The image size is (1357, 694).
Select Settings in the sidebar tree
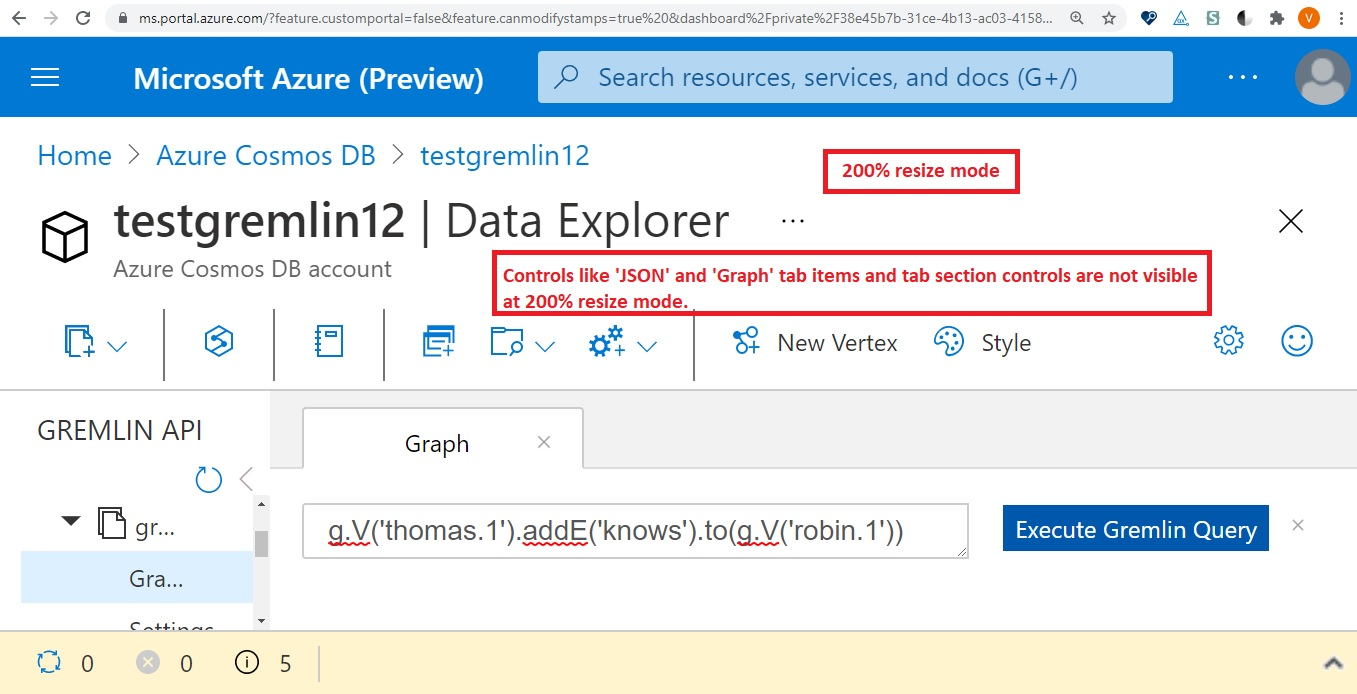170,628
